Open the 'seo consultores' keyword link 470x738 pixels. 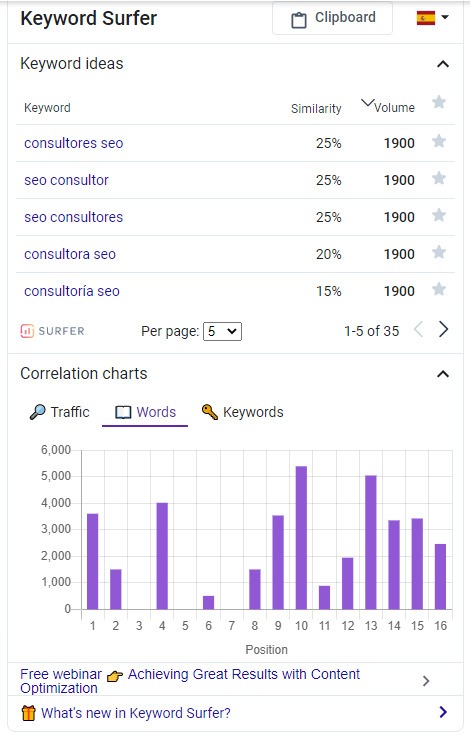(x=73, y=217)
